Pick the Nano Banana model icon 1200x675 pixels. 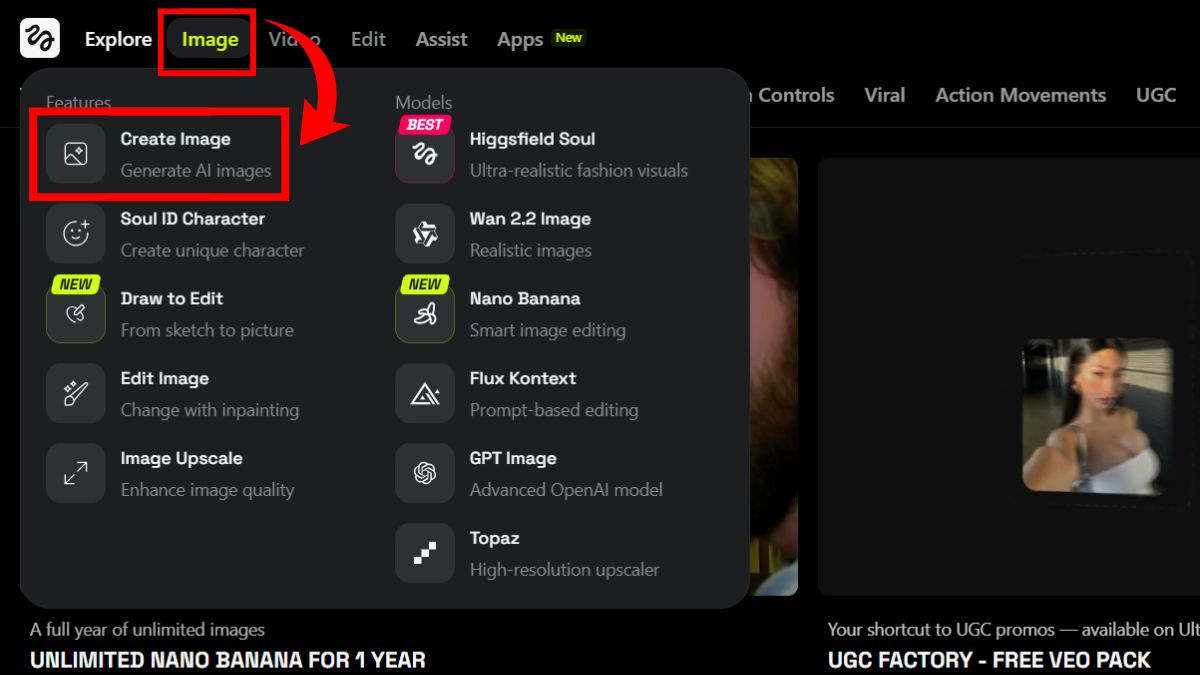tap(425, 314)
